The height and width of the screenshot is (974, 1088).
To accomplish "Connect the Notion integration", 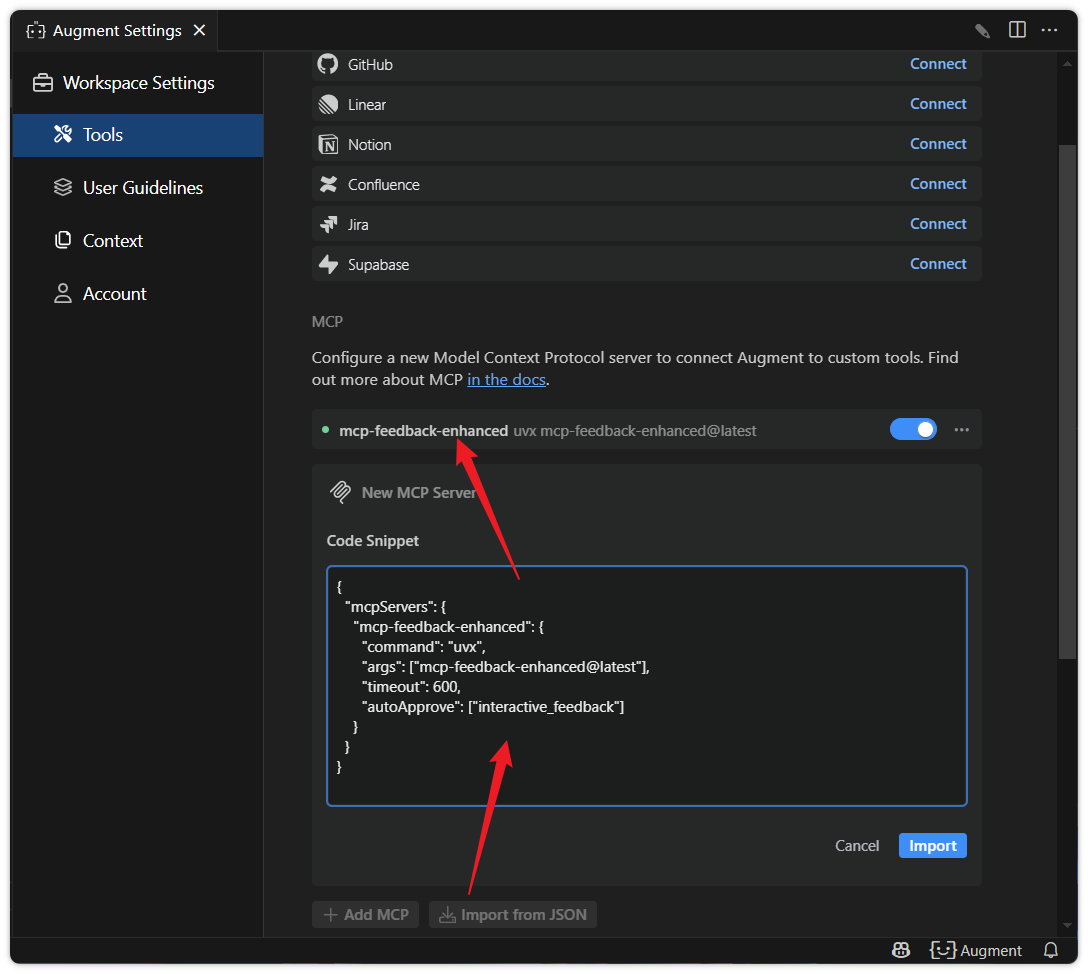I will (x=937, y=144).
